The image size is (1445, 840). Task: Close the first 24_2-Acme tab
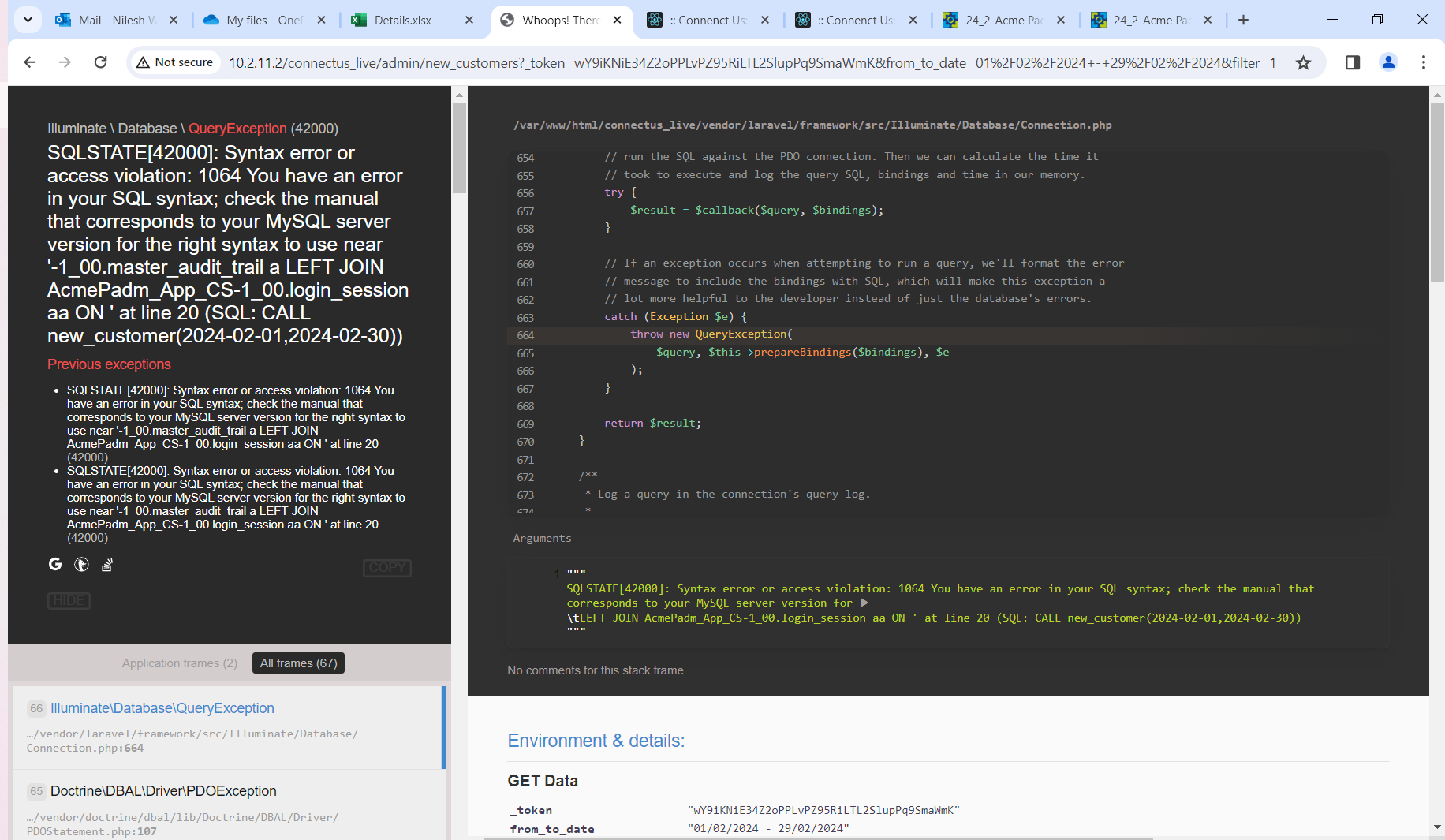1061,20
